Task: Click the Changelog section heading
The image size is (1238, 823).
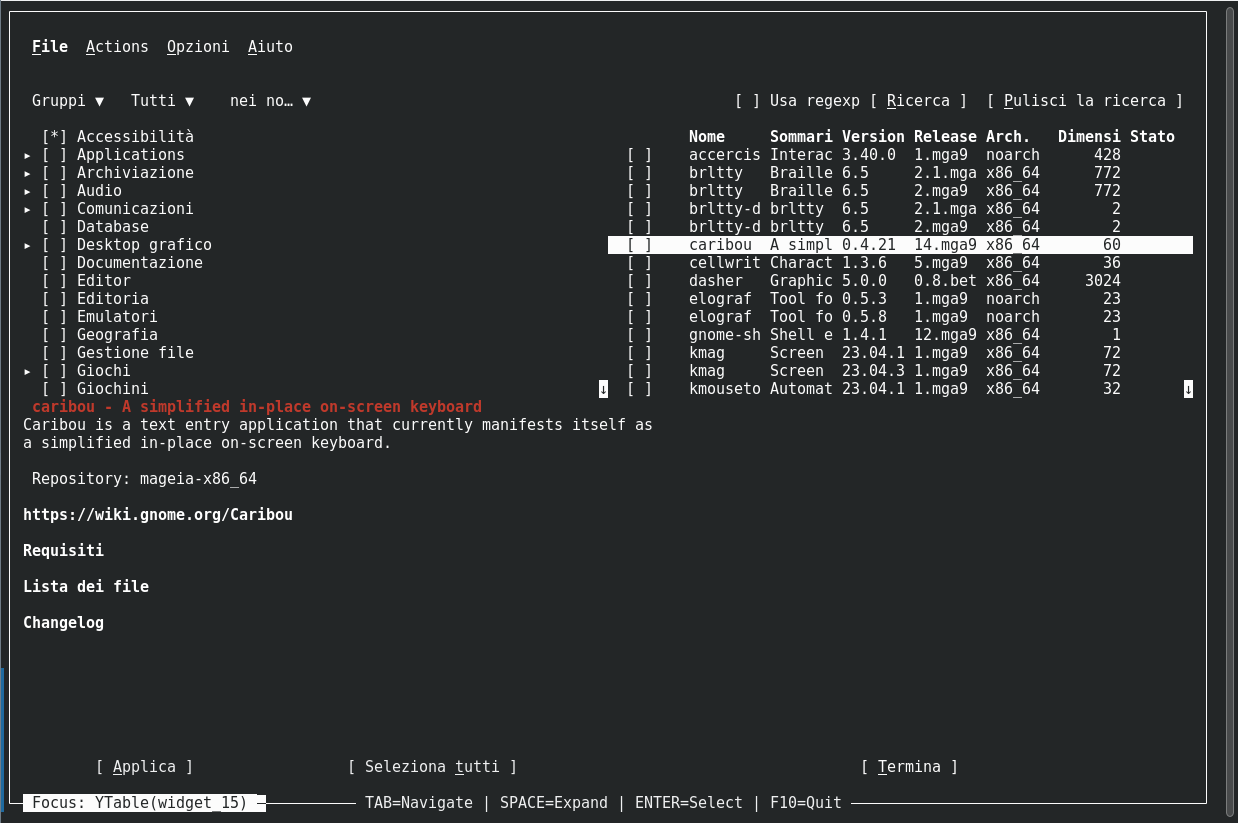Action: tap(63, 623)
